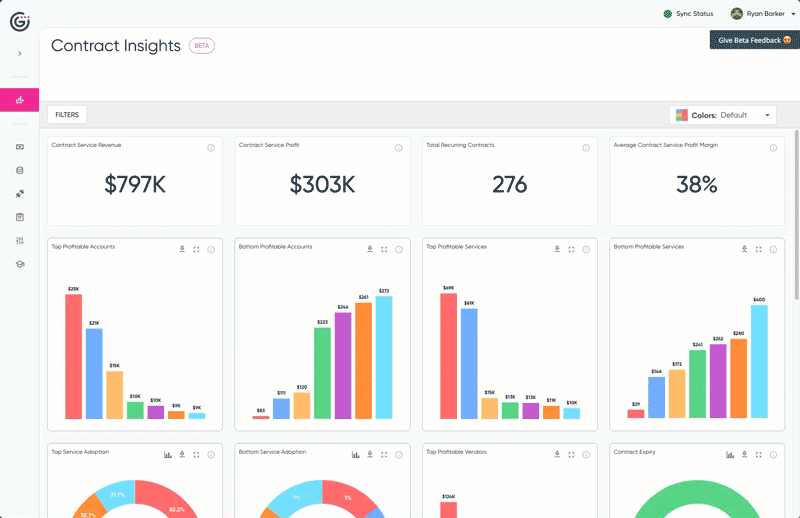
Task: Switch the Contract Expiry chart type
Action: (x=730, y=455)
